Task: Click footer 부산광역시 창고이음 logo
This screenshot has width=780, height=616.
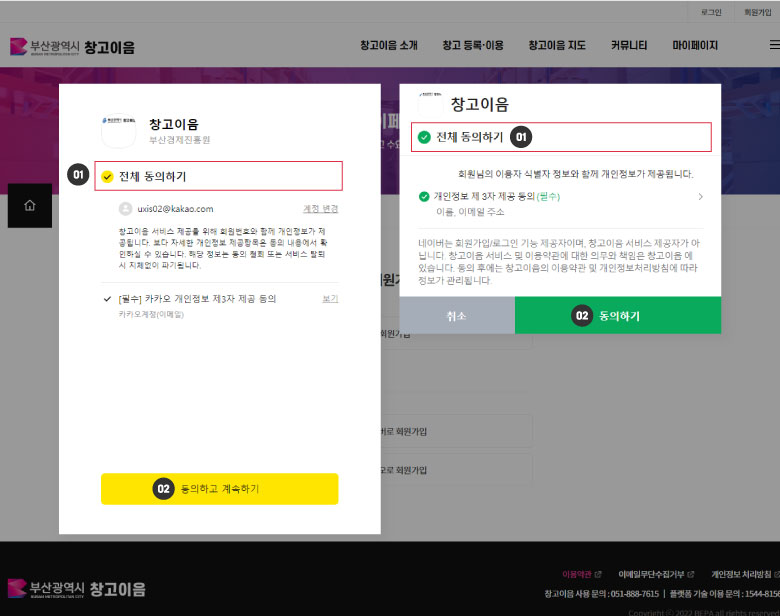Action: [77, 589]
